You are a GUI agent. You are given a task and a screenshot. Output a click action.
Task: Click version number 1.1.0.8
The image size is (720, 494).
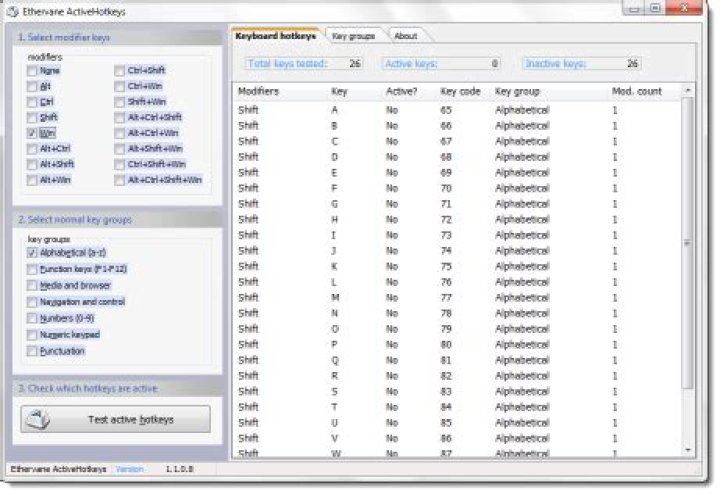coord(180,469)
